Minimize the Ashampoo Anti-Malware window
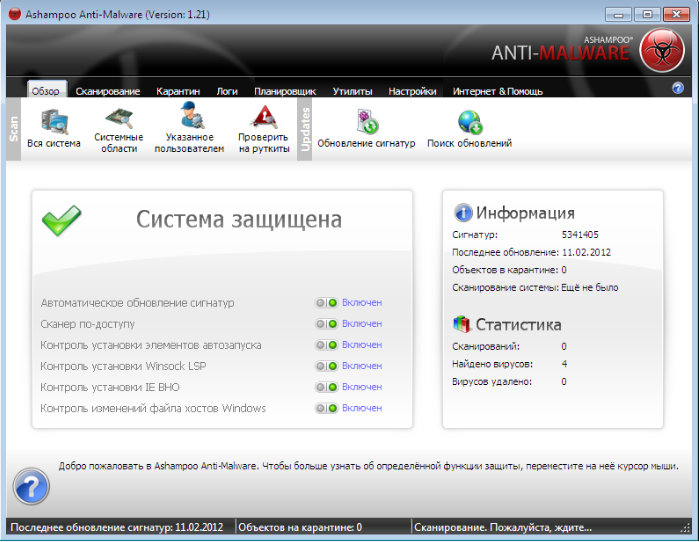This screenshot has width=699, height=542. 618,14
